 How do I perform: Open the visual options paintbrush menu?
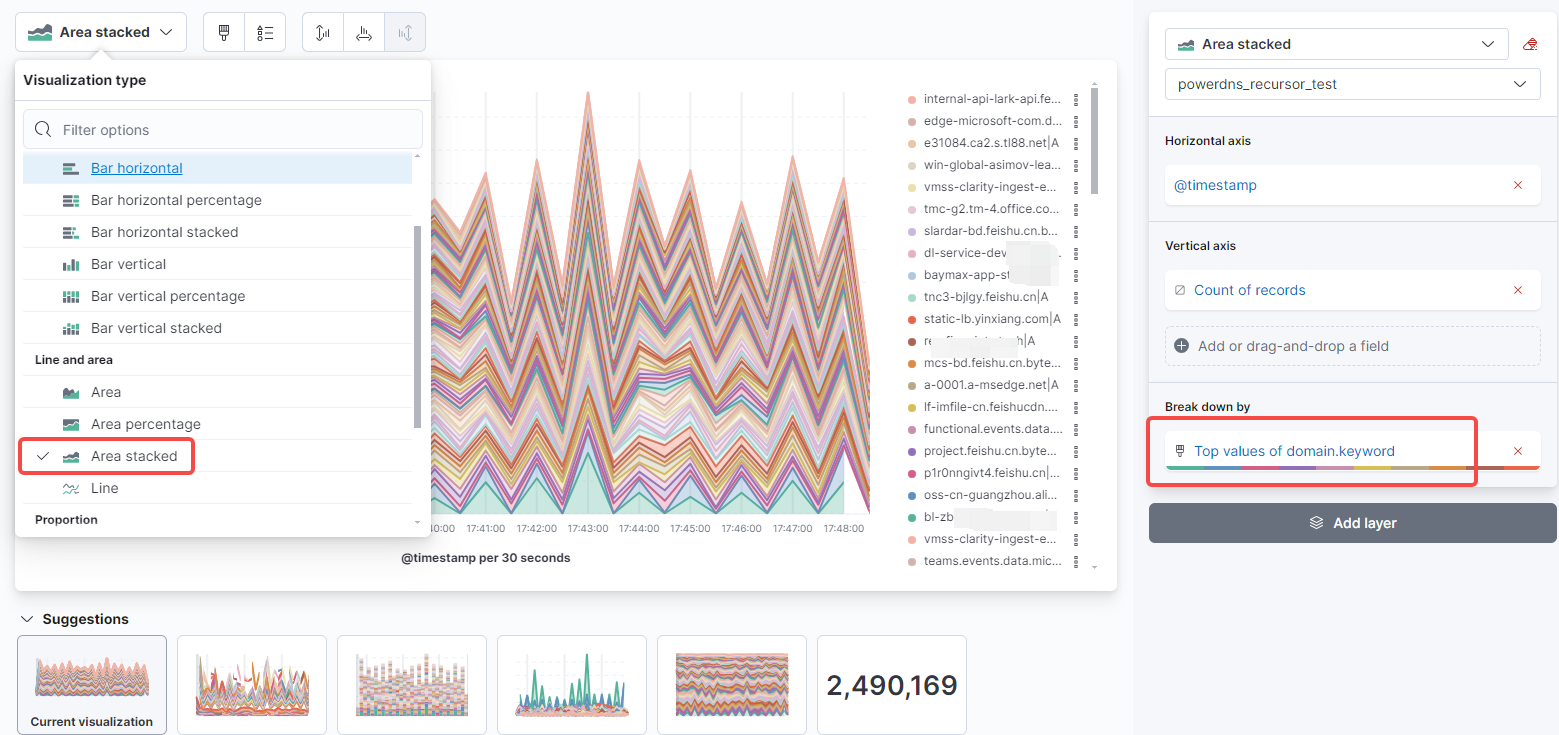click(x=224, y=32)
